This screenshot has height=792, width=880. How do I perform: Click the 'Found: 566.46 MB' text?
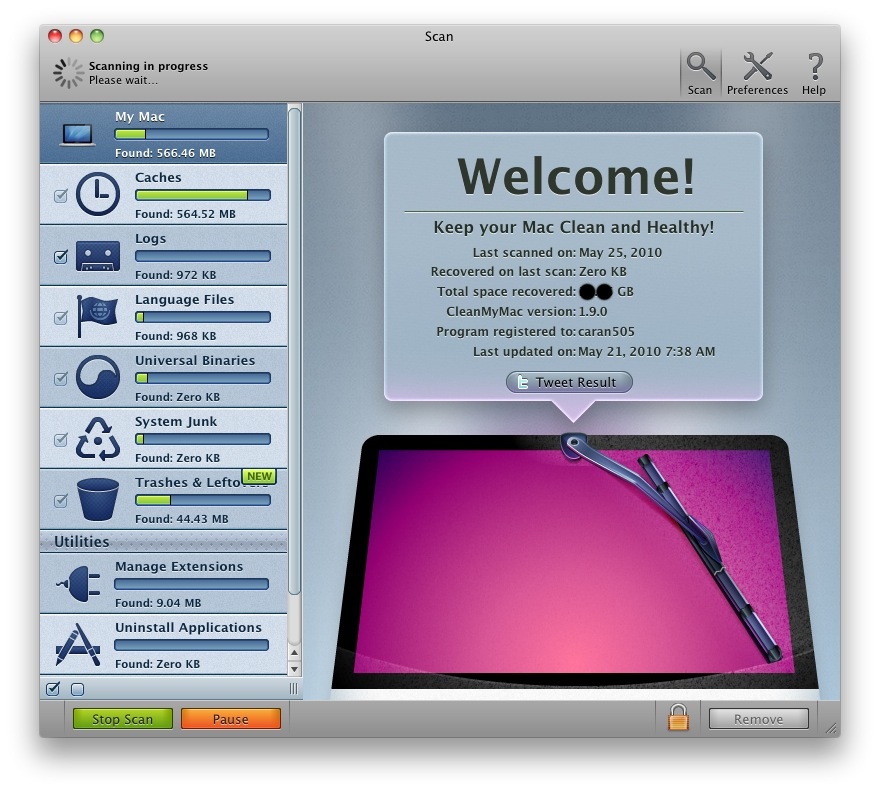pos(165,153)
